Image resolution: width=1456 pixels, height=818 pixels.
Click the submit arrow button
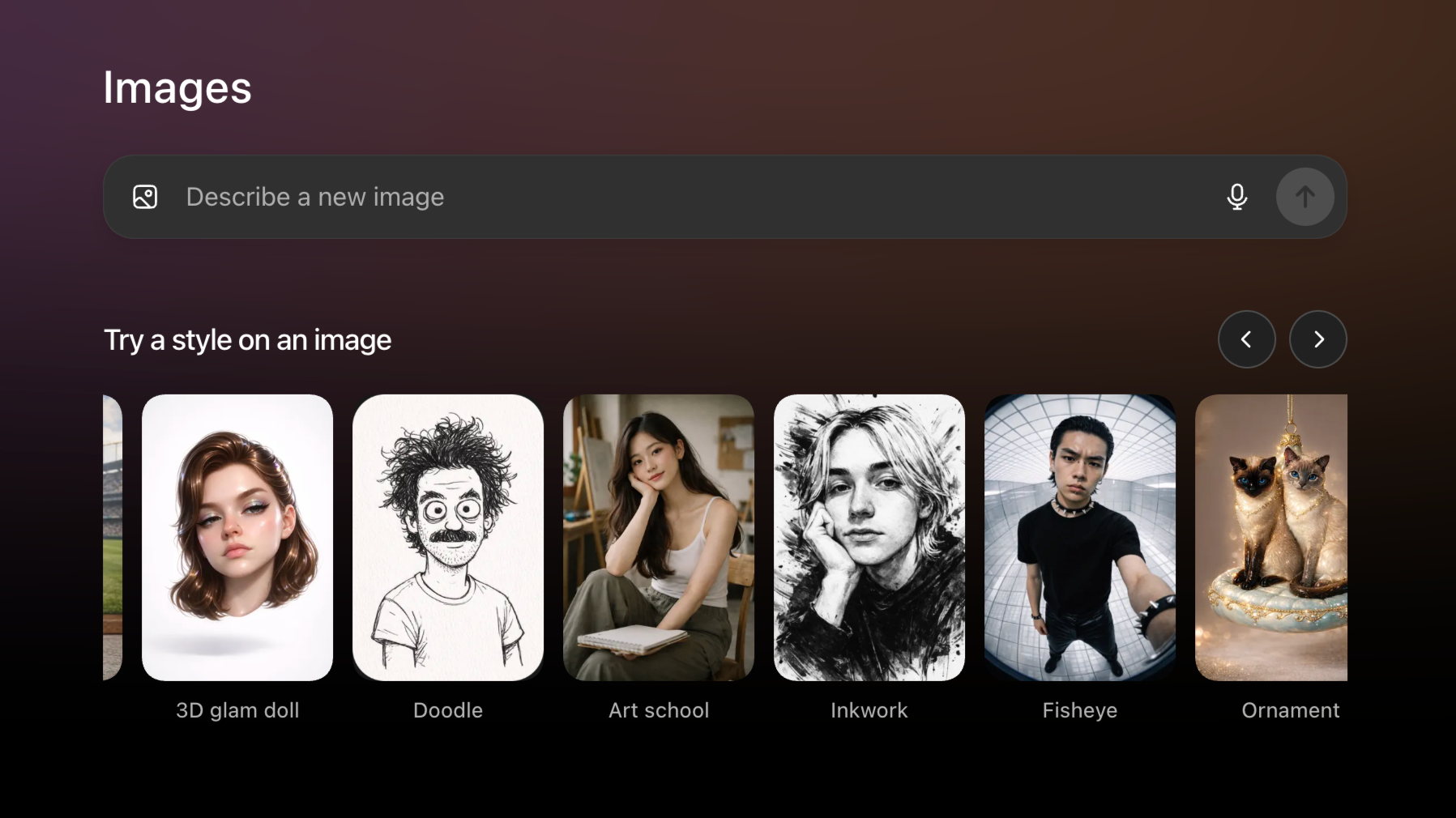coord(1304,197)
